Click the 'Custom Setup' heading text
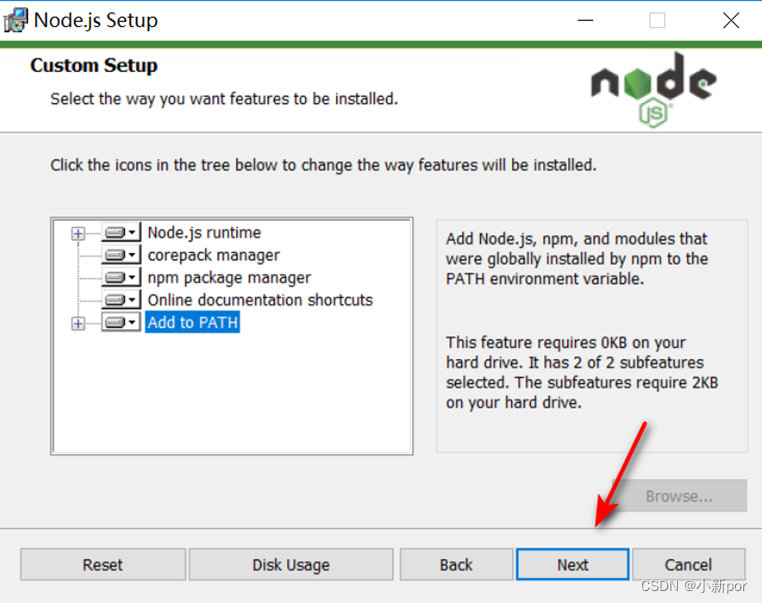The width and height of the screenshot is (762, 603). pyautogui.click(x=94, y=65)
